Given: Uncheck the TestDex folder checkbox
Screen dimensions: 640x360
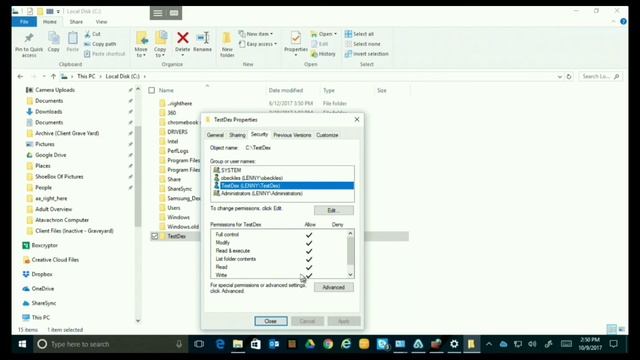Looking at the screenshot, I should (x=155, y=236).
